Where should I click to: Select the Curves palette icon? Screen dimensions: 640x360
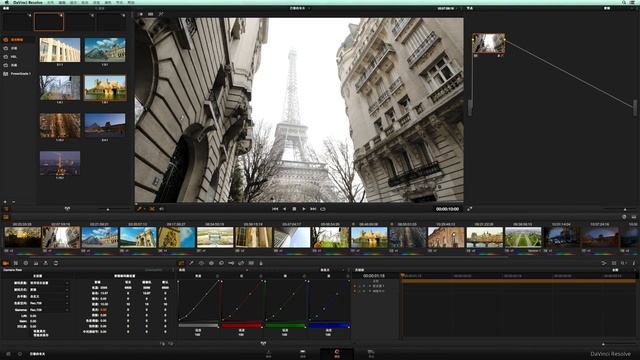tap(181, 263)
